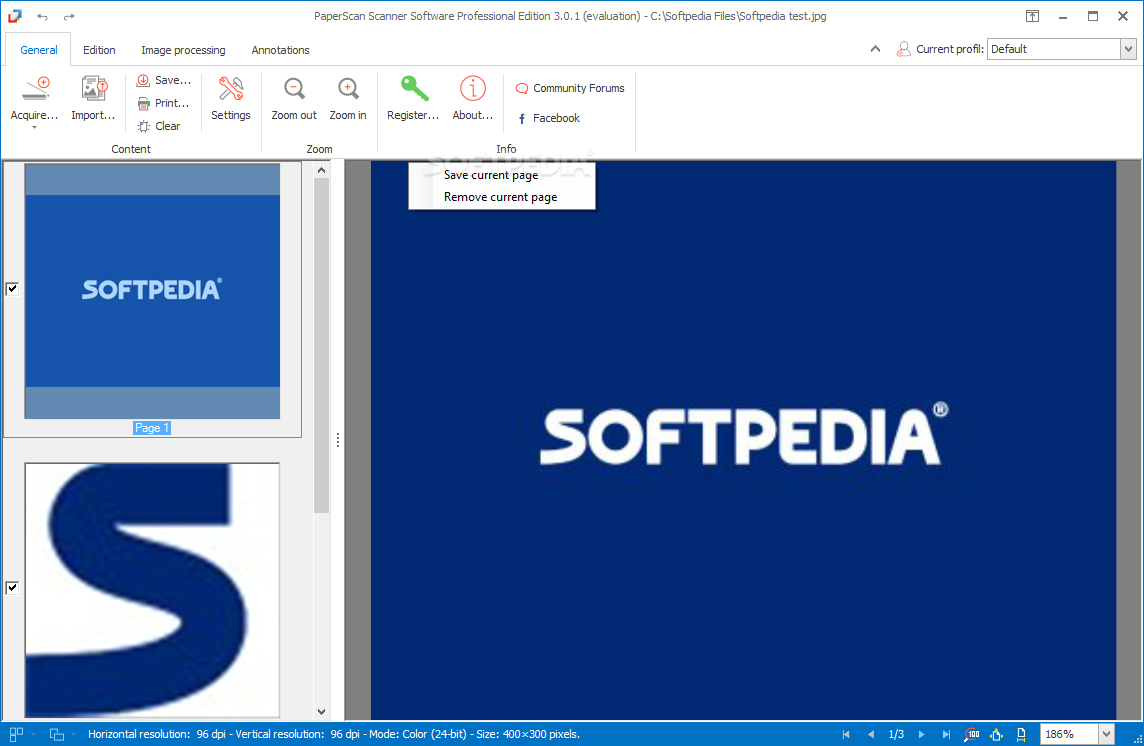Choose Save current page from context menu

[x=502, y=175]
